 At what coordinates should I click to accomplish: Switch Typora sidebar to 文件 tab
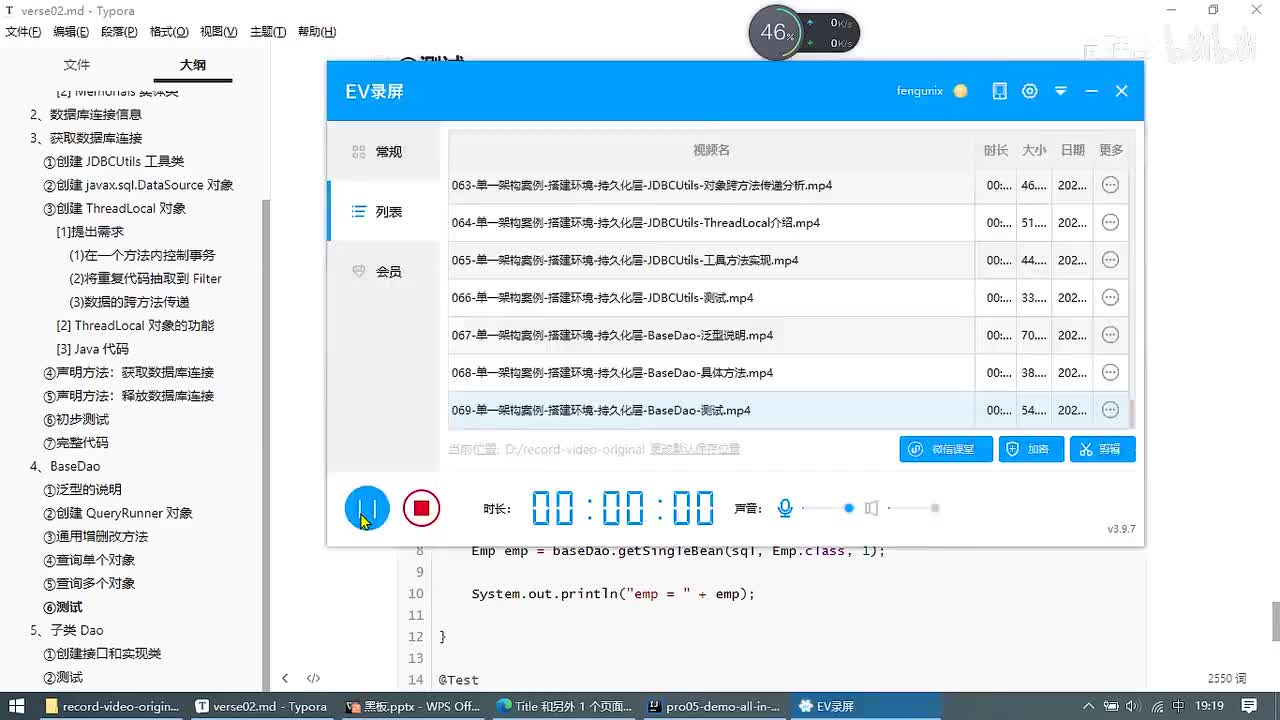(x=77, y=65)
